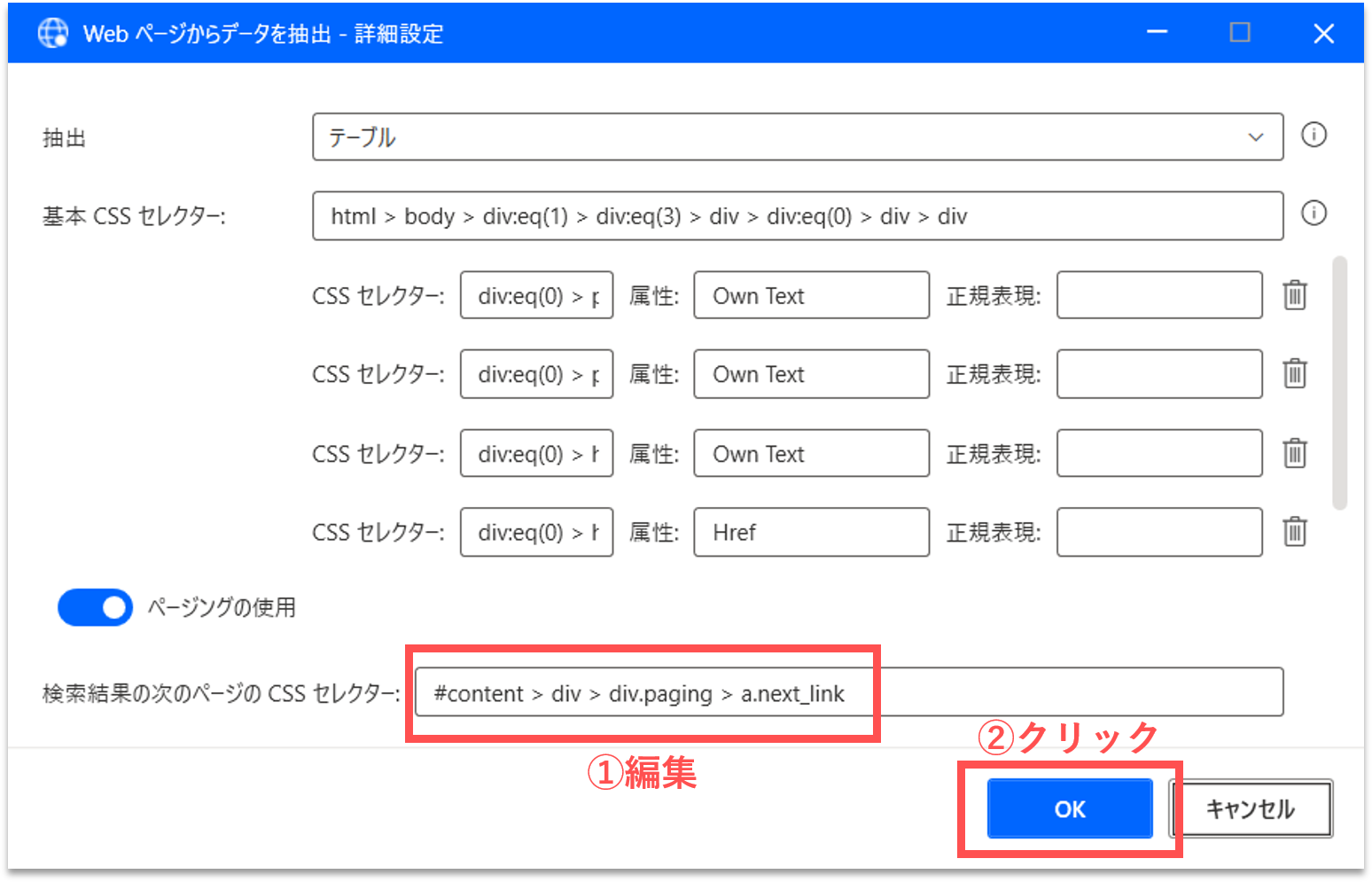Screen dimensions: 1372x882
Task: Maximize the dialog window
Action: coord(1240,33)
